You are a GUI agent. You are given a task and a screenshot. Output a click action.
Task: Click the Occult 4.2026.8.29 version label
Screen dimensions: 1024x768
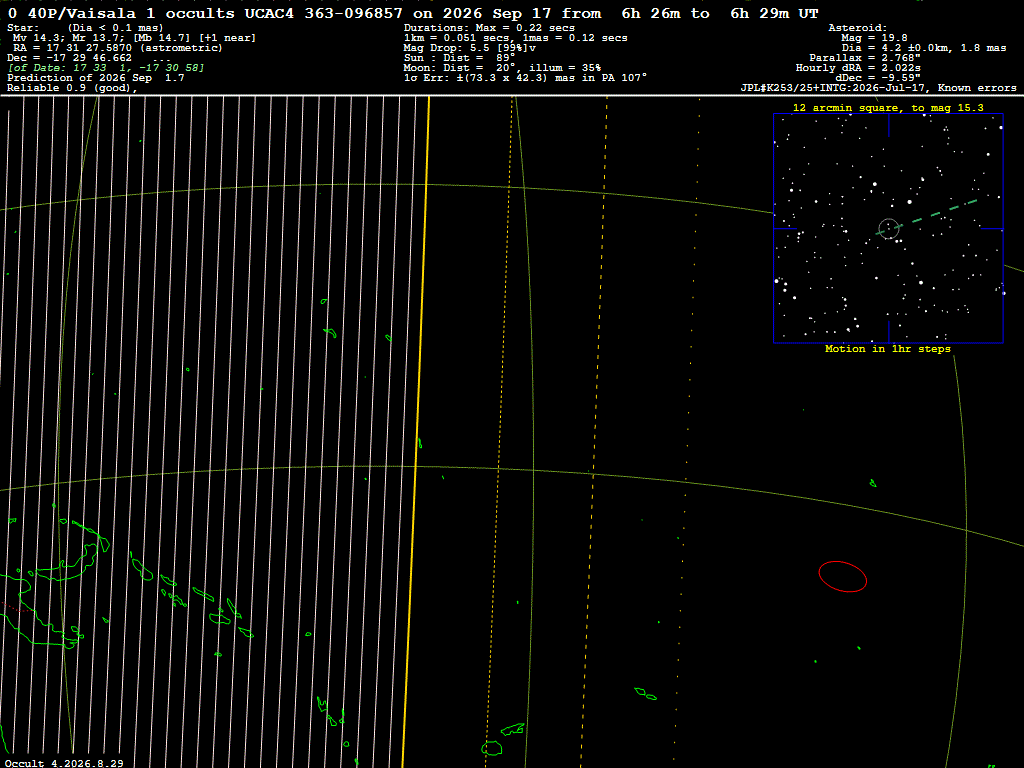pos(64,763)
